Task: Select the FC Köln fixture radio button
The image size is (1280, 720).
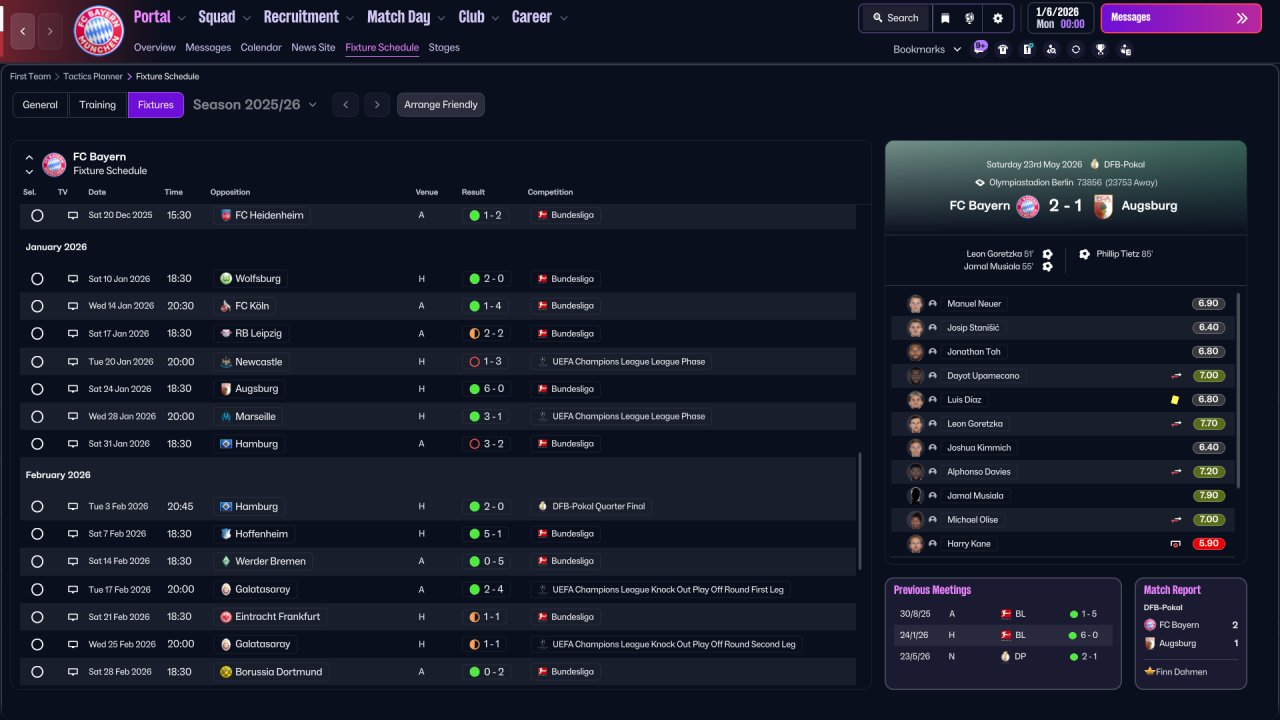Action: coord(37,306)
